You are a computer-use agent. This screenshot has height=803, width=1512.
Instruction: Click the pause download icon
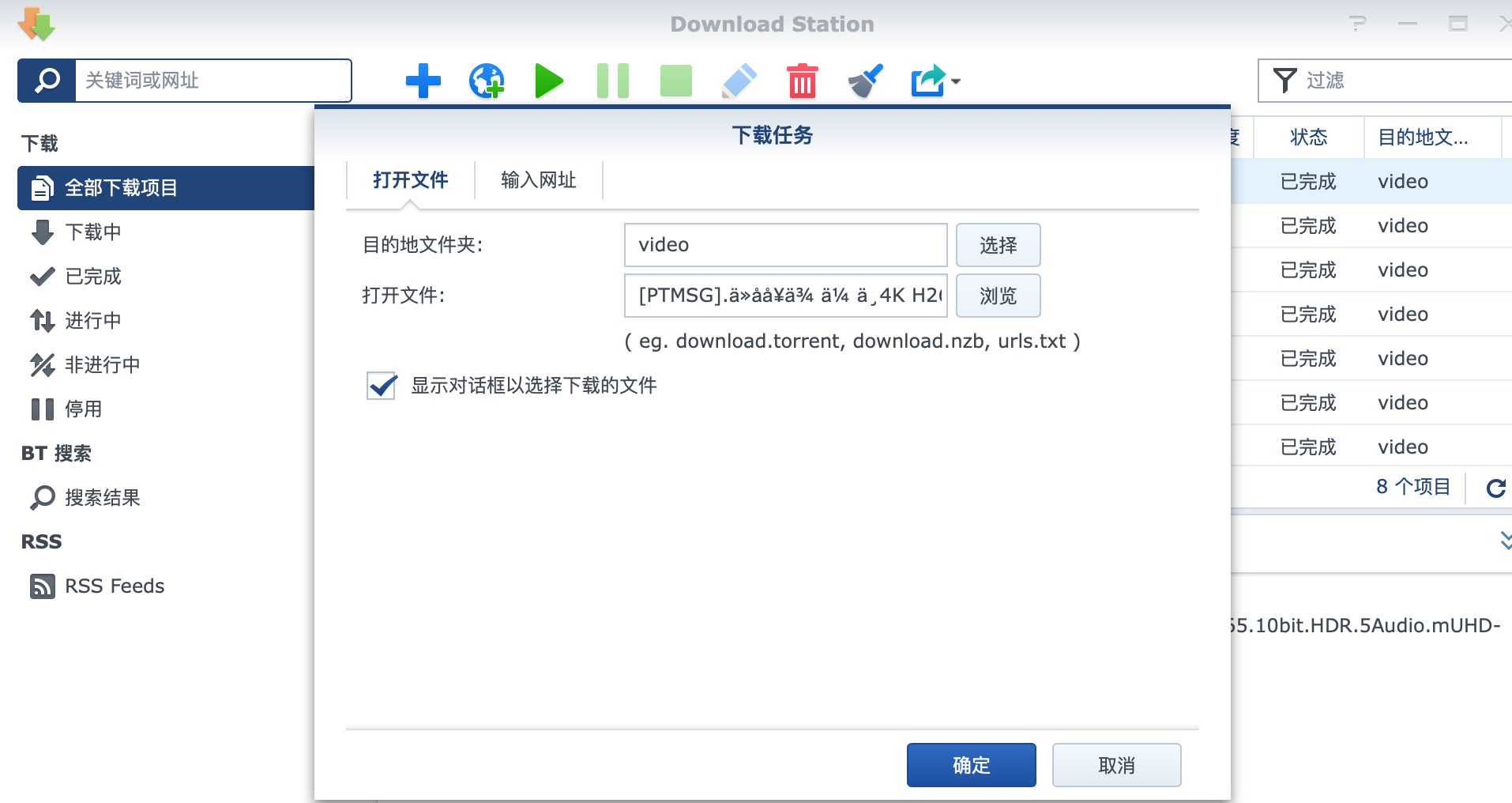tap(613, 81)
